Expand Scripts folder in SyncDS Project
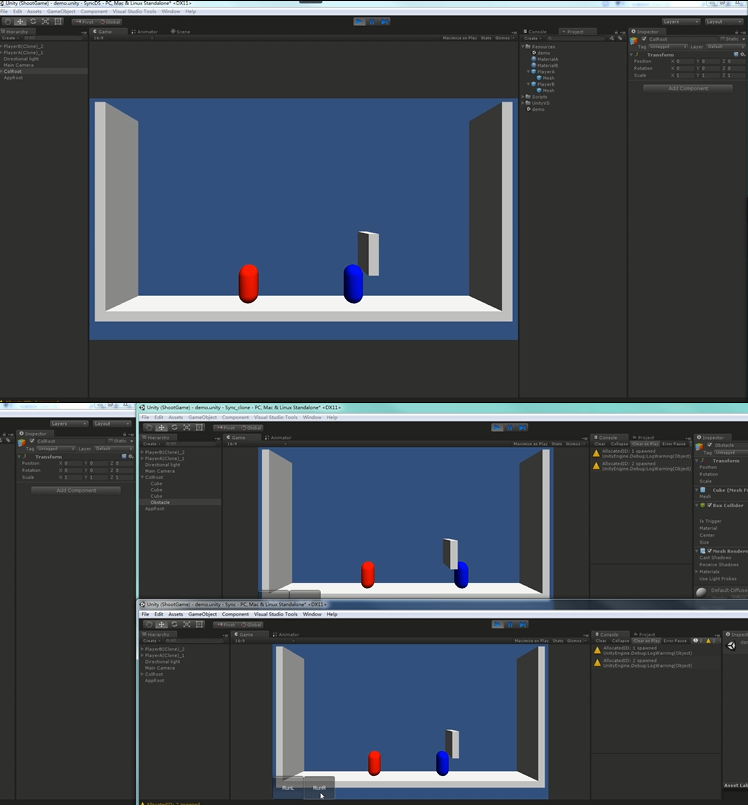The image size is (748, 808). pos(522,97)
